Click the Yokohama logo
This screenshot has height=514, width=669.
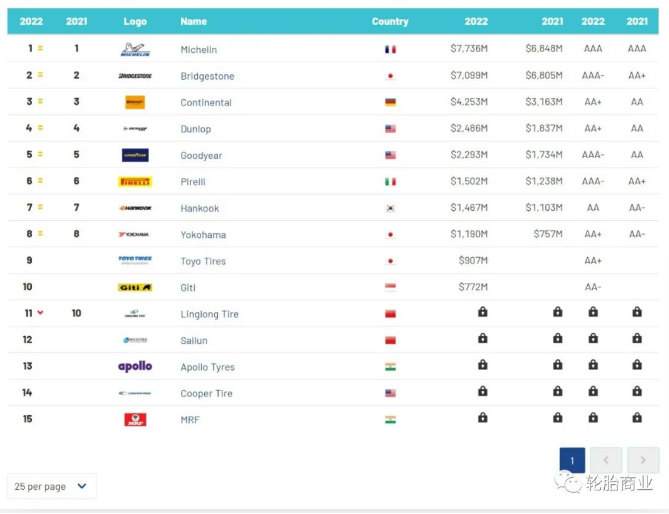tap(134, 235)
